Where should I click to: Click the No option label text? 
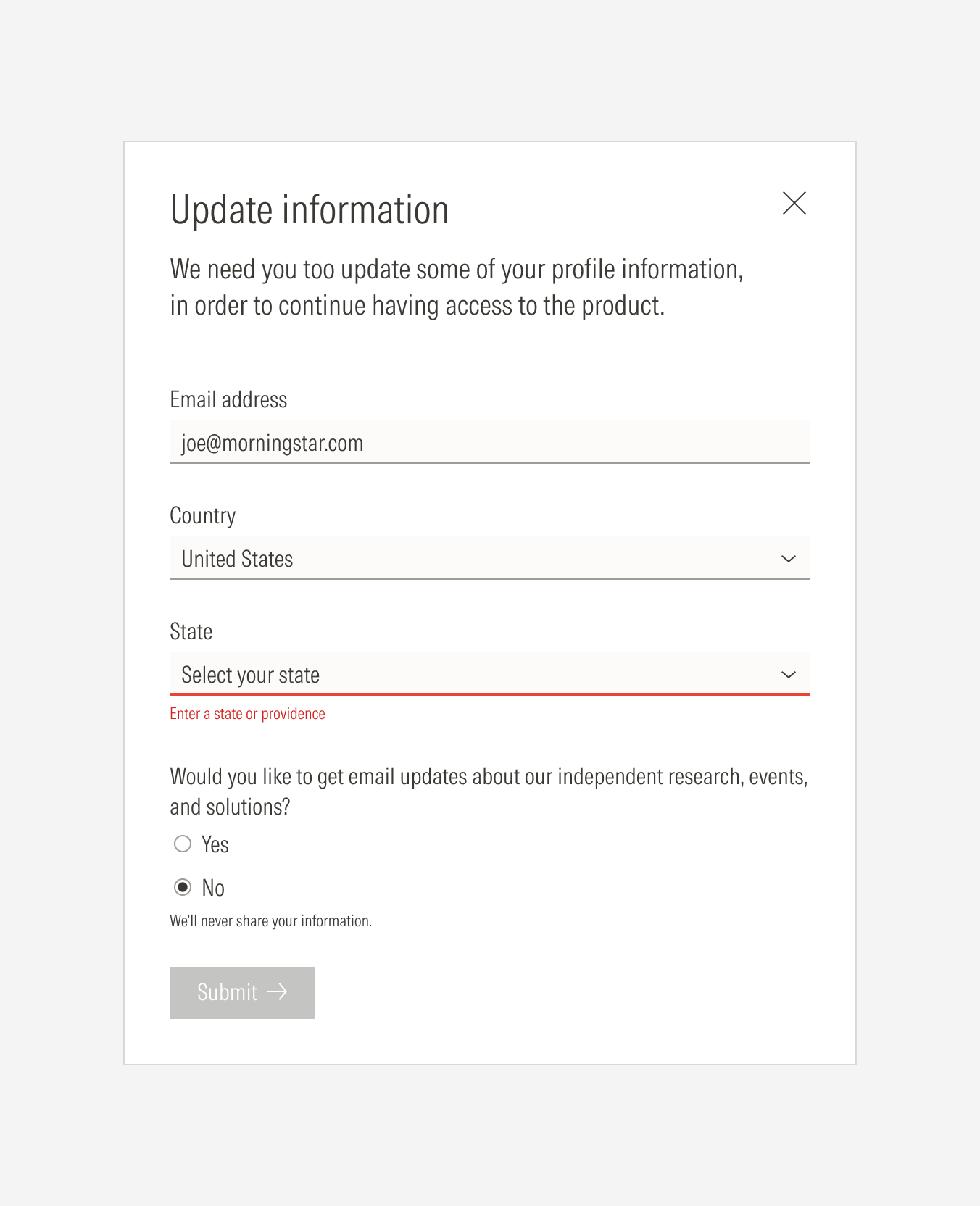(213, 888)
